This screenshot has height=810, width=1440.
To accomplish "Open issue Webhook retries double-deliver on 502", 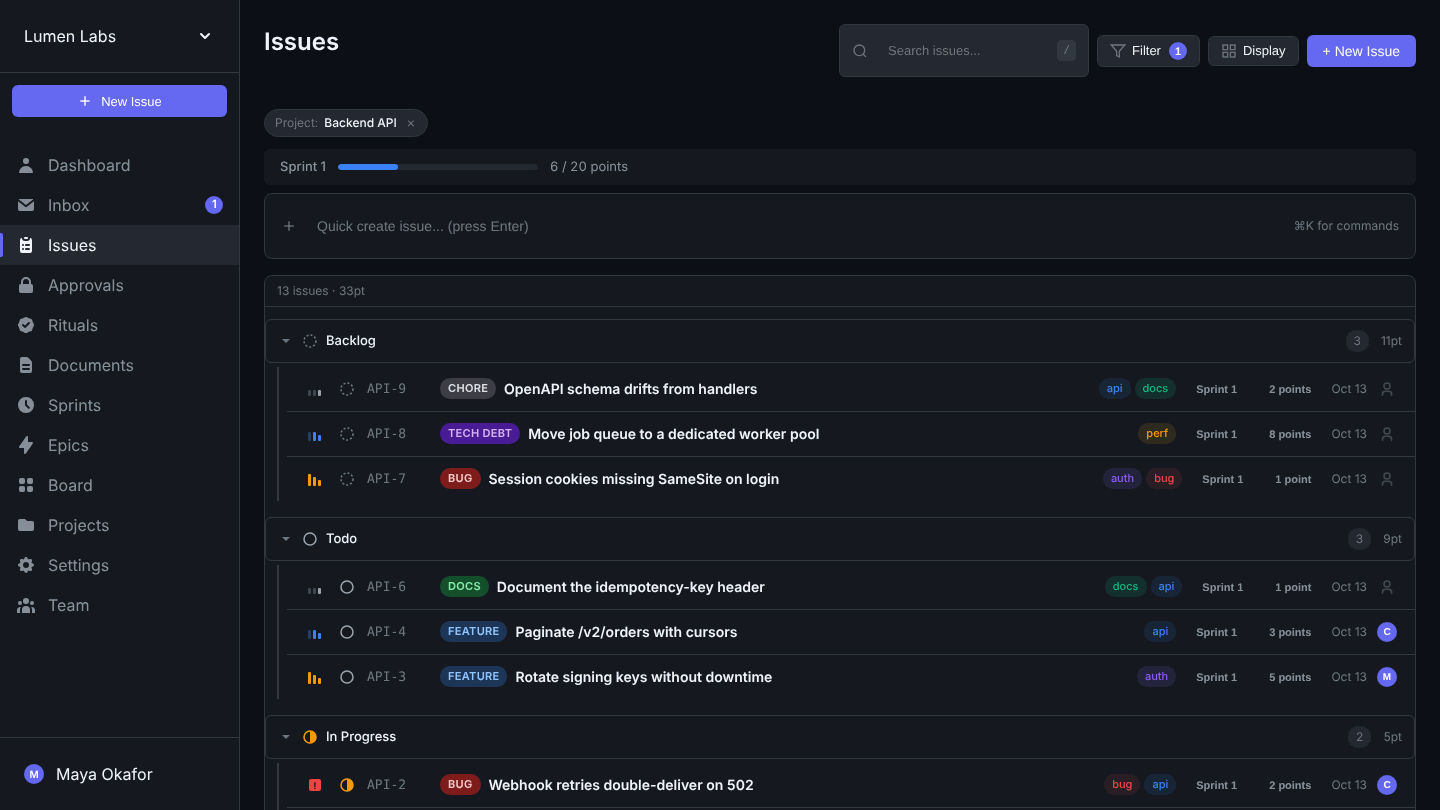I will point(621,785).
